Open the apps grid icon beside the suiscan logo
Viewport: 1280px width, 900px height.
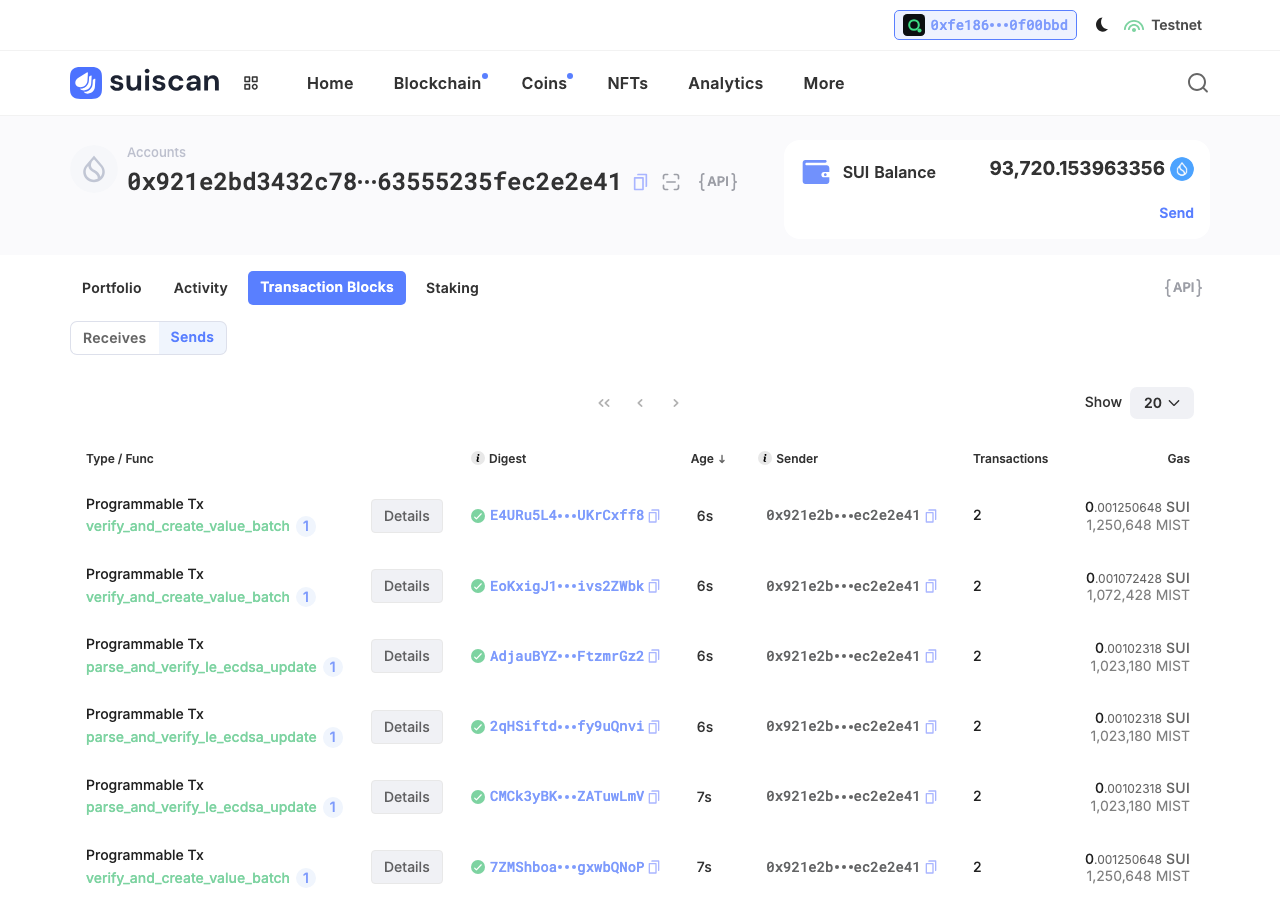pyautogui.click(x=251, y=83)
